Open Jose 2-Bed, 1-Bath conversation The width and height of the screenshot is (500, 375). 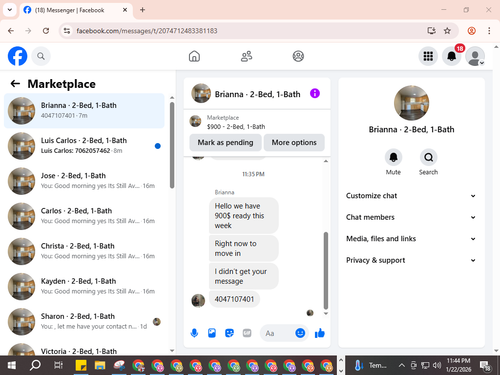(84, 181)
